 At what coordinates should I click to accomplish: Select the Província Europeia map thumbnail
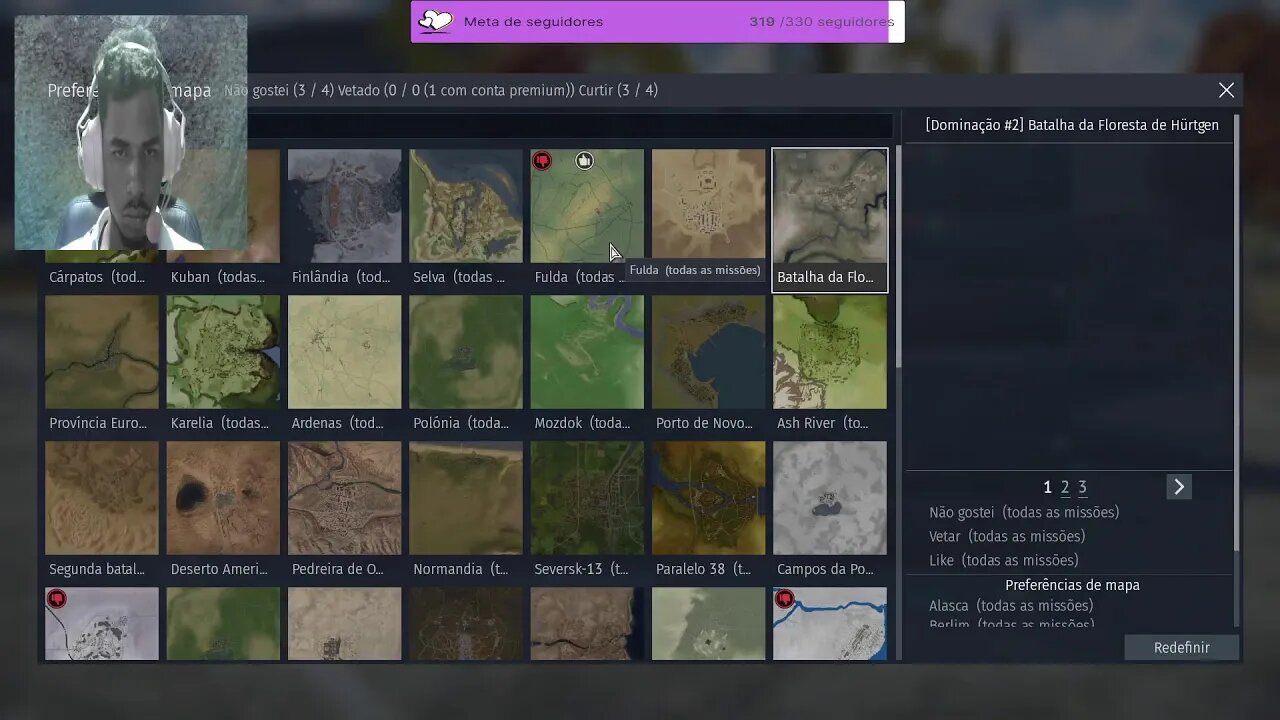click(x=102, y=352)
